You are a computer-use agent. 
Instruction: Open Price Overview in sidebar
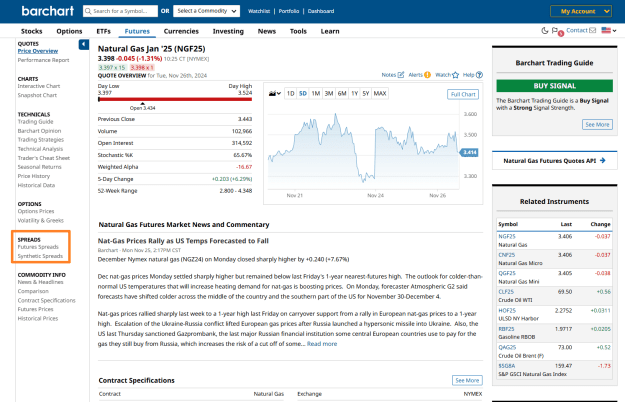[x=38, y=51]
